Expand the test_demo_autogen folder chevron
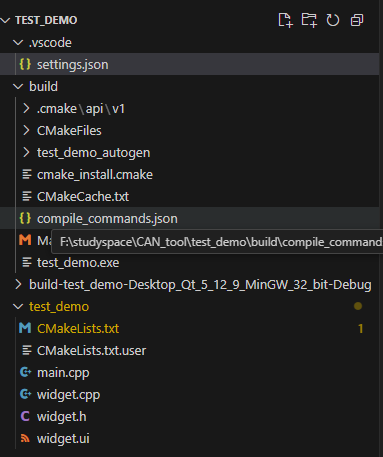The width and height of the screenshot is (383, 457). click(26, 152)
